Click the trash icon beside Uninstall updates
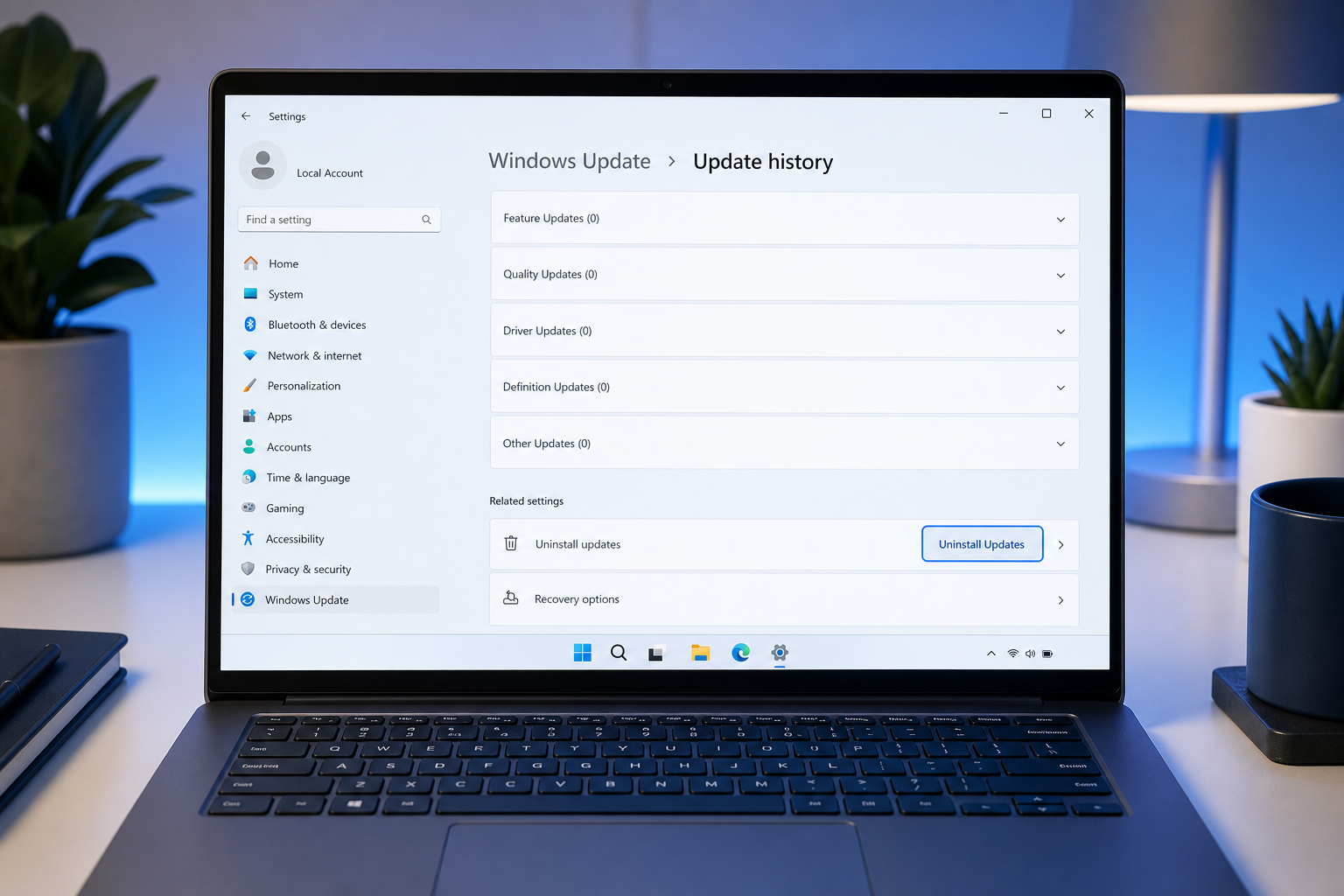 click(x=511, y=543)
